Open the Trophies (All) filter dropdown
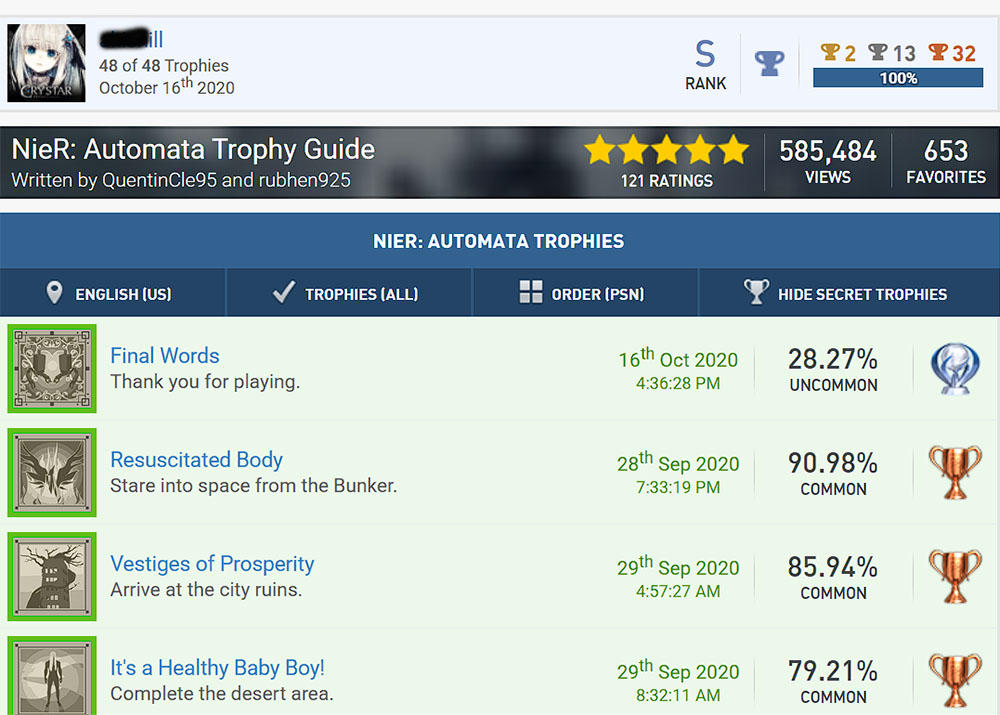 pos(349,293)
